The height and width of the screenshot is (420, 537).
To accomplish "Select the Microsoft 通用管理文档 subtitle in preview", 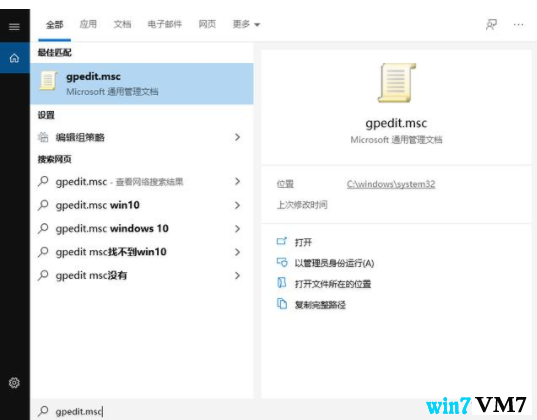I will [396, 139].
